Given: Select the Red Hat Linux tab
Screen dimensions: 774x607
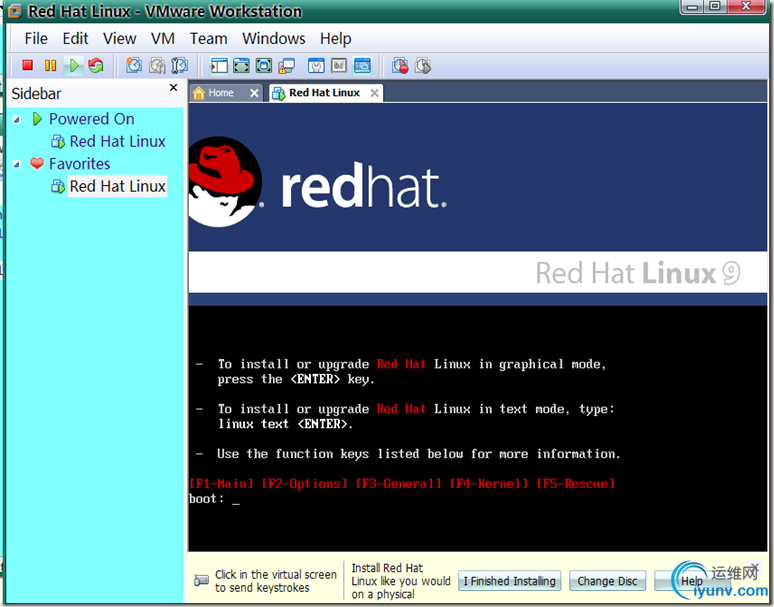Looking at the screenshot, I should click(x=324, y=93).
